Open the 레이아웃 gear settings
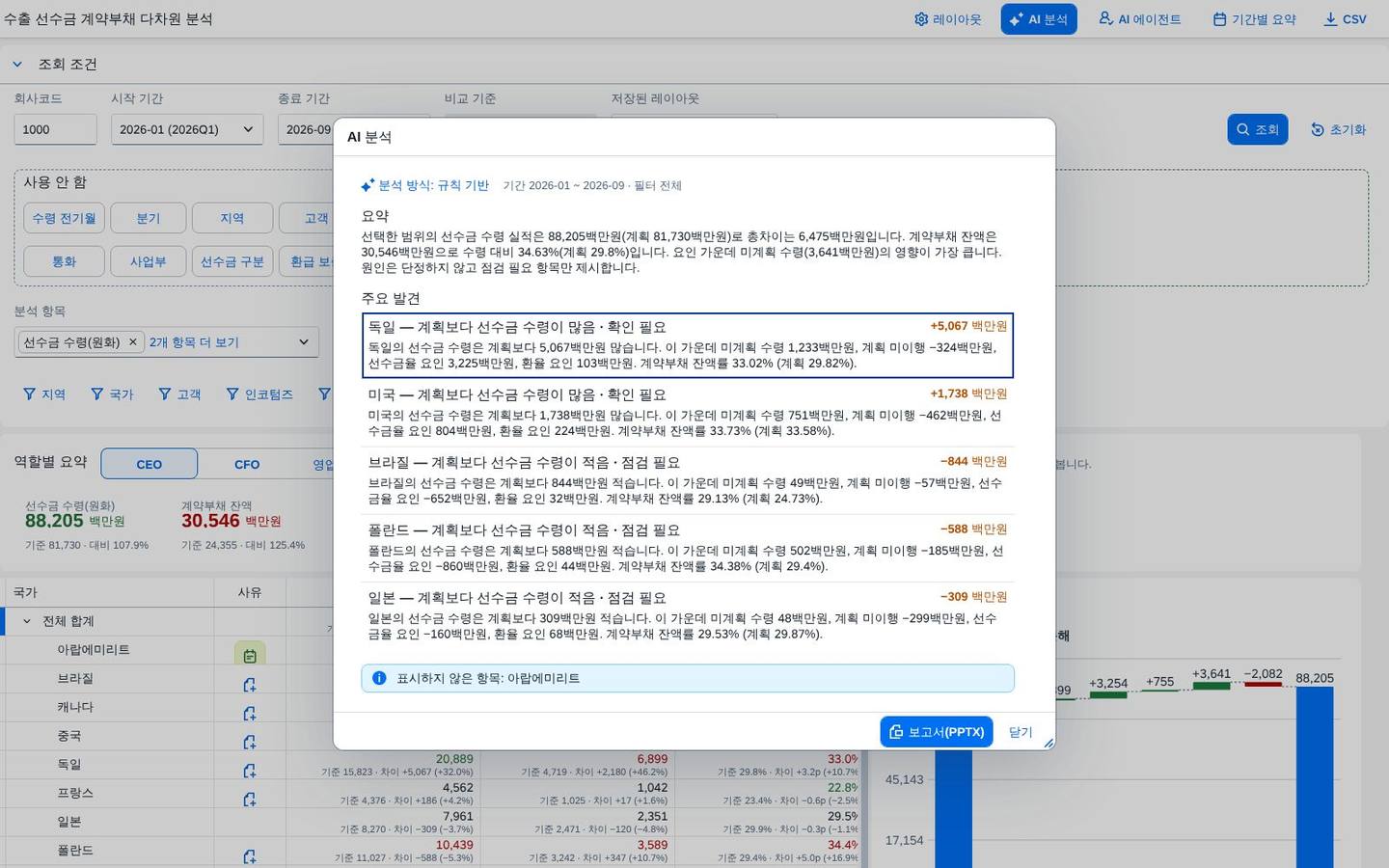The image size is (1389, 868). (947, 19)
